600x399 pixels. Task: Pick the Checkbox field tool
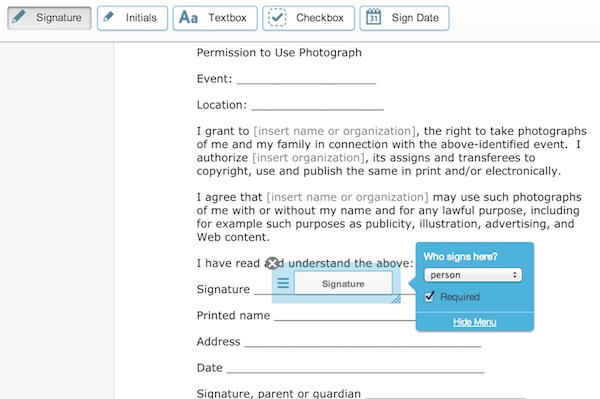click(308, 18)
